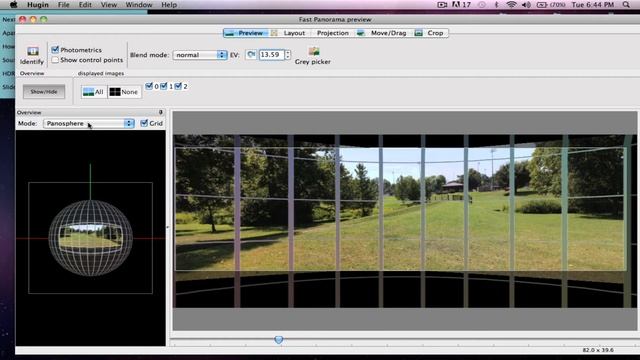Image resolution: width=640 pixels, height=360 pixels.
Task: Click the None images button
Action: (x=124, y=92)
